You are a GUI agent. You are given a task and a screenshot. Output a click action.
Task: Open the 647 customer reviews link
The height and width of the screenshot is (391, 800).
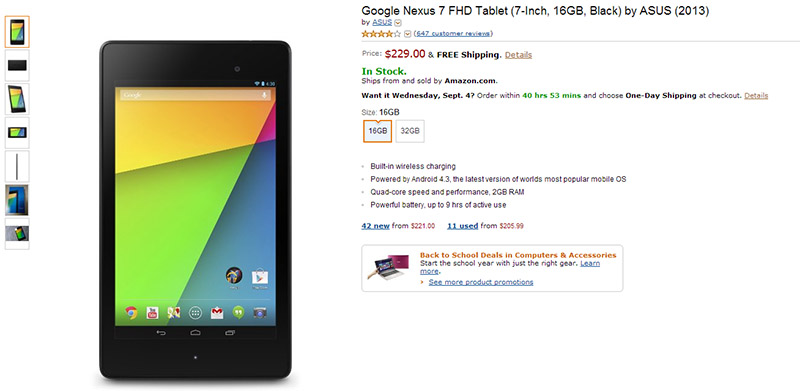pyautogui.click(x=453, y=34)
